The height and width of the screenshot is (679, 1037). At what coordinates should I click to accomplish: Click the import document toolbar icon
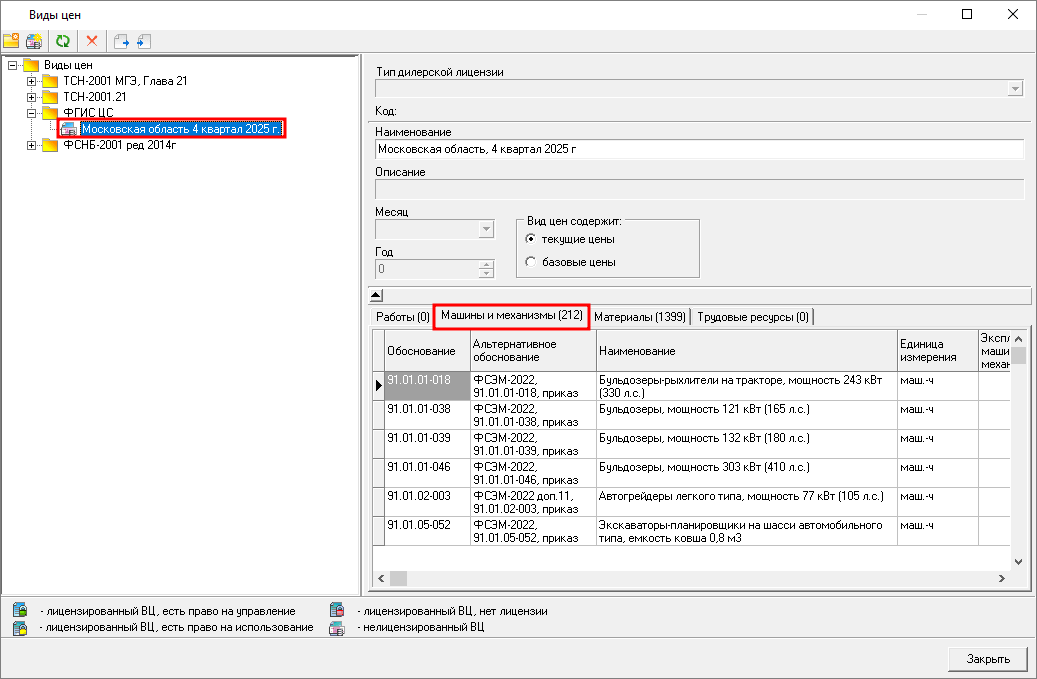144,41
